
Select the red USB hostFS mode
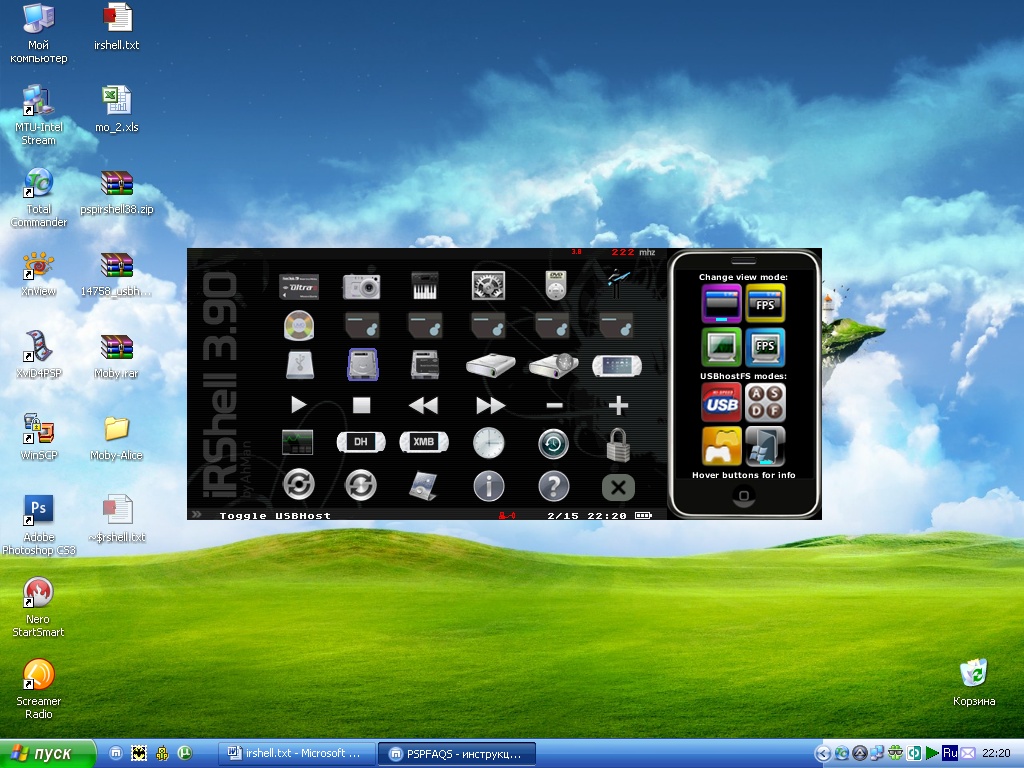coord(721,403)
